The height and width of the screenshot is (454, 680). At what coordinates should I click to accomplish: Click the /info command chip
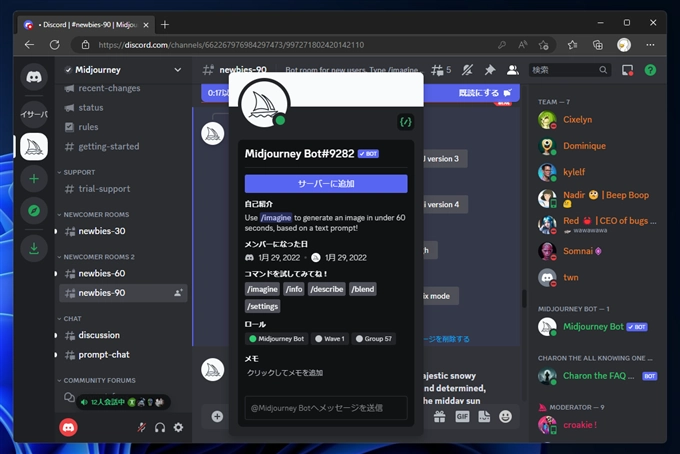294,289
